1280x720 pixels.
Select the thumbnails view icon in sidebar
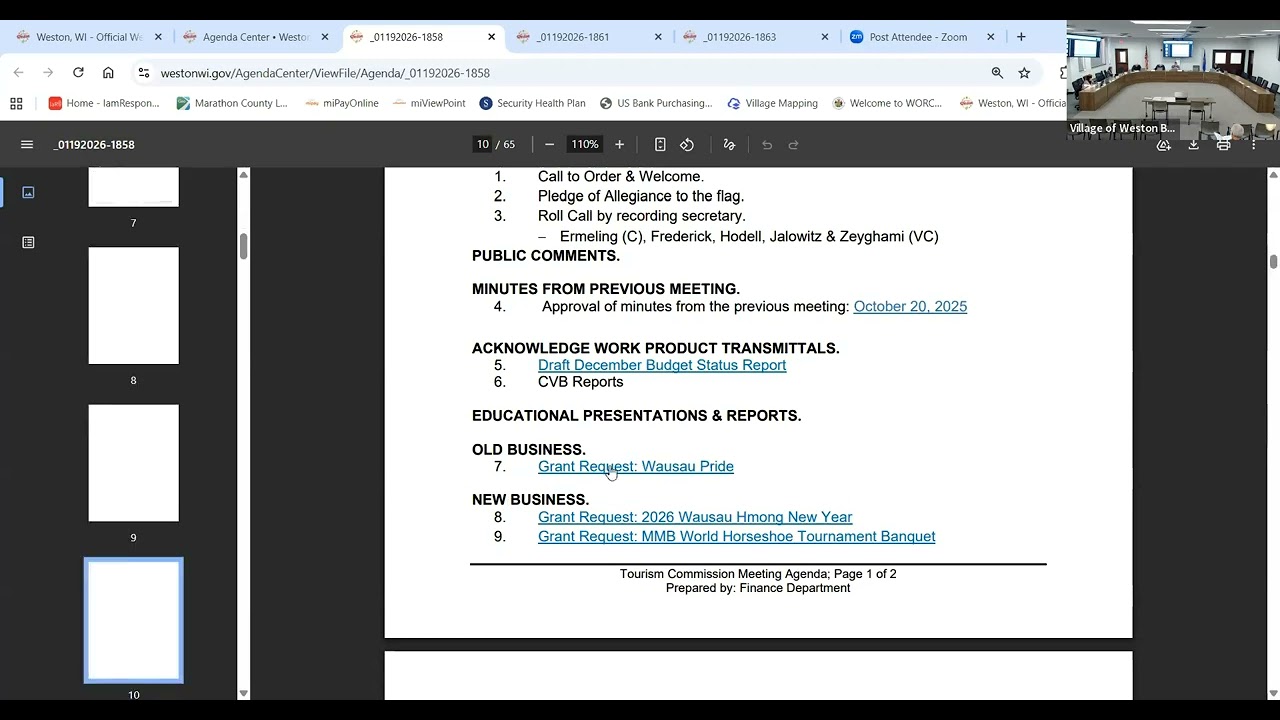click(28, 192)
